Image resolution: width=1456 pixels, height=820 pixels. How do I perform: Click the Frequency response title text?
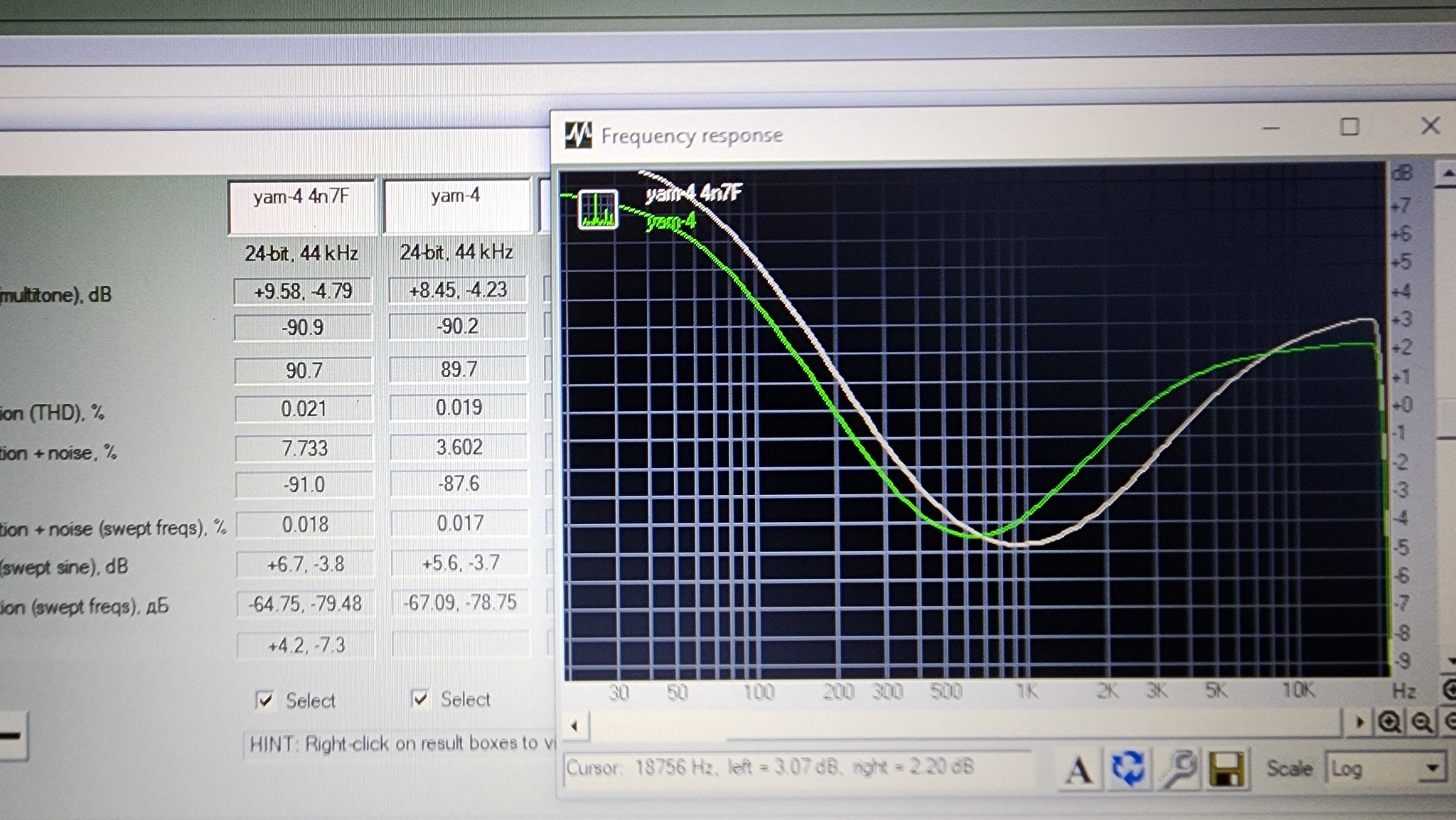[692, 135]
